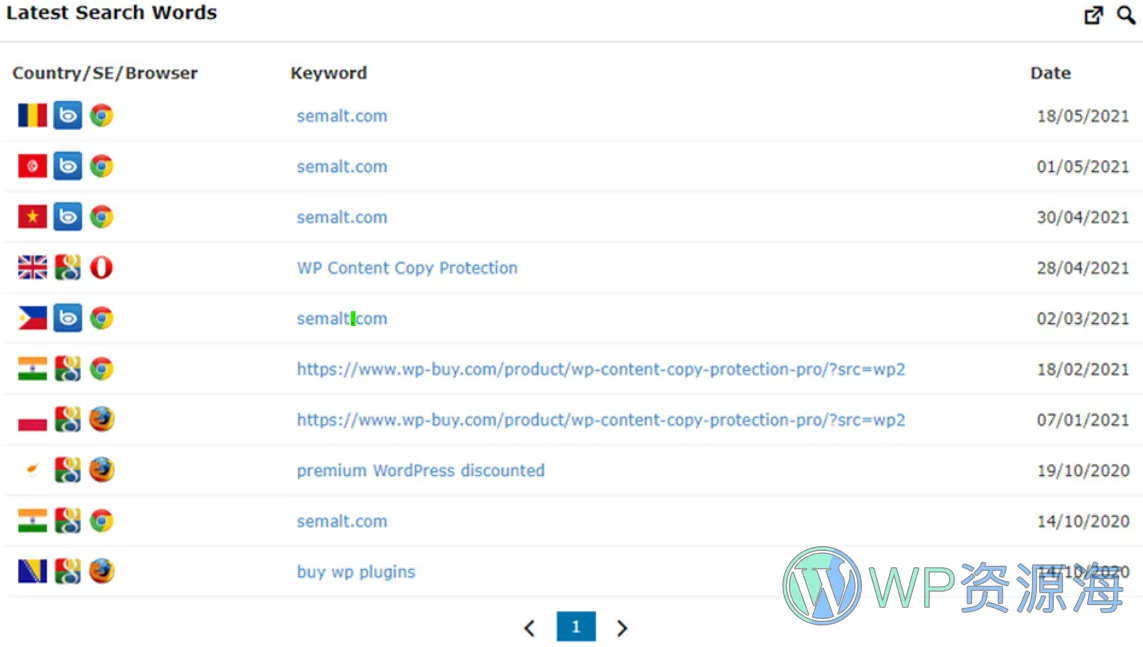Click Chrome icon in 30/04/2021 row
The width and height of the screenshot is (1143, 647).
point(102,216)
